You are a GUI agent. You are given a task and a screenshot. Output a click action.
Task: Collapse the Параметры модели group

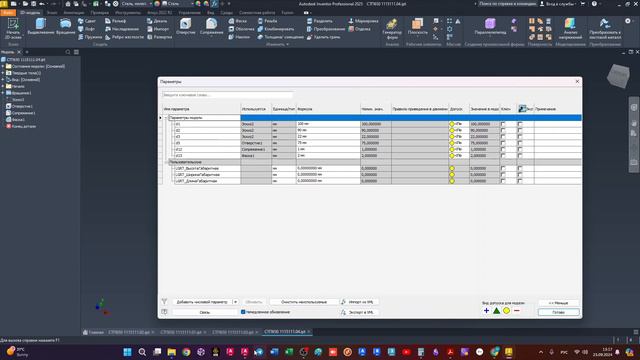coord(166,118)
